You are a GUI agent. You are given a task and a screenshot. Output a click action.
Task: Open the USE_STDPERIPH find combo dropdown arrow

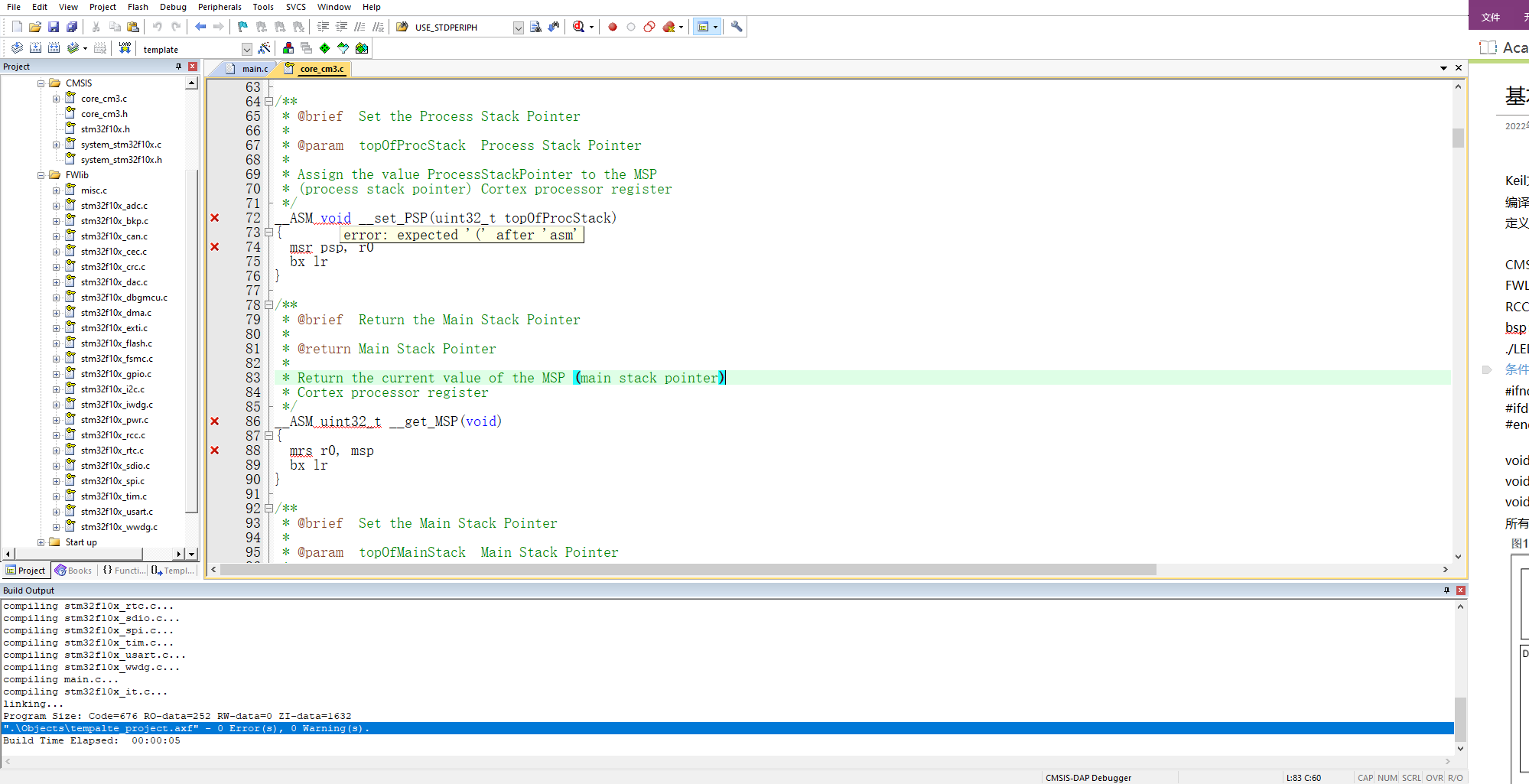coord(519,28)
